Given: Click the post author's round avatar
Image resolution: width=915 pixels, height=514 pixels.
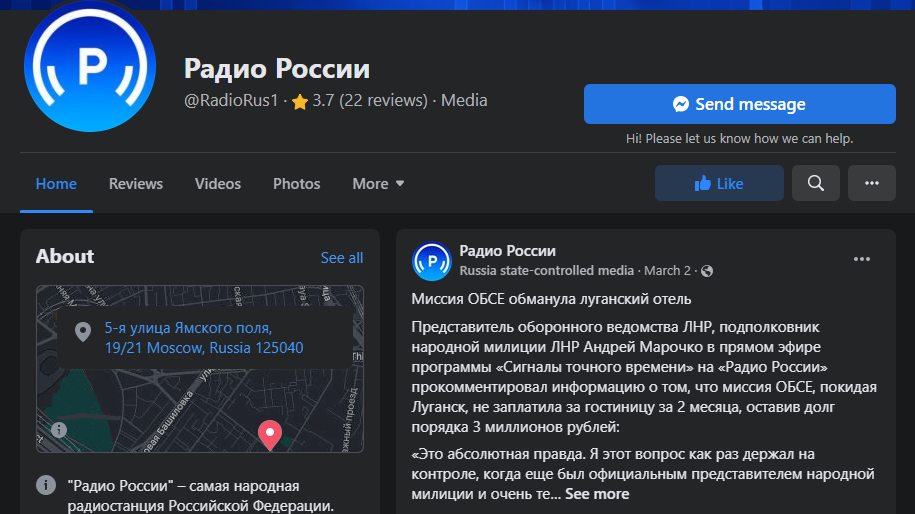Looking at the screenshot, I should (x=432, y=261).
